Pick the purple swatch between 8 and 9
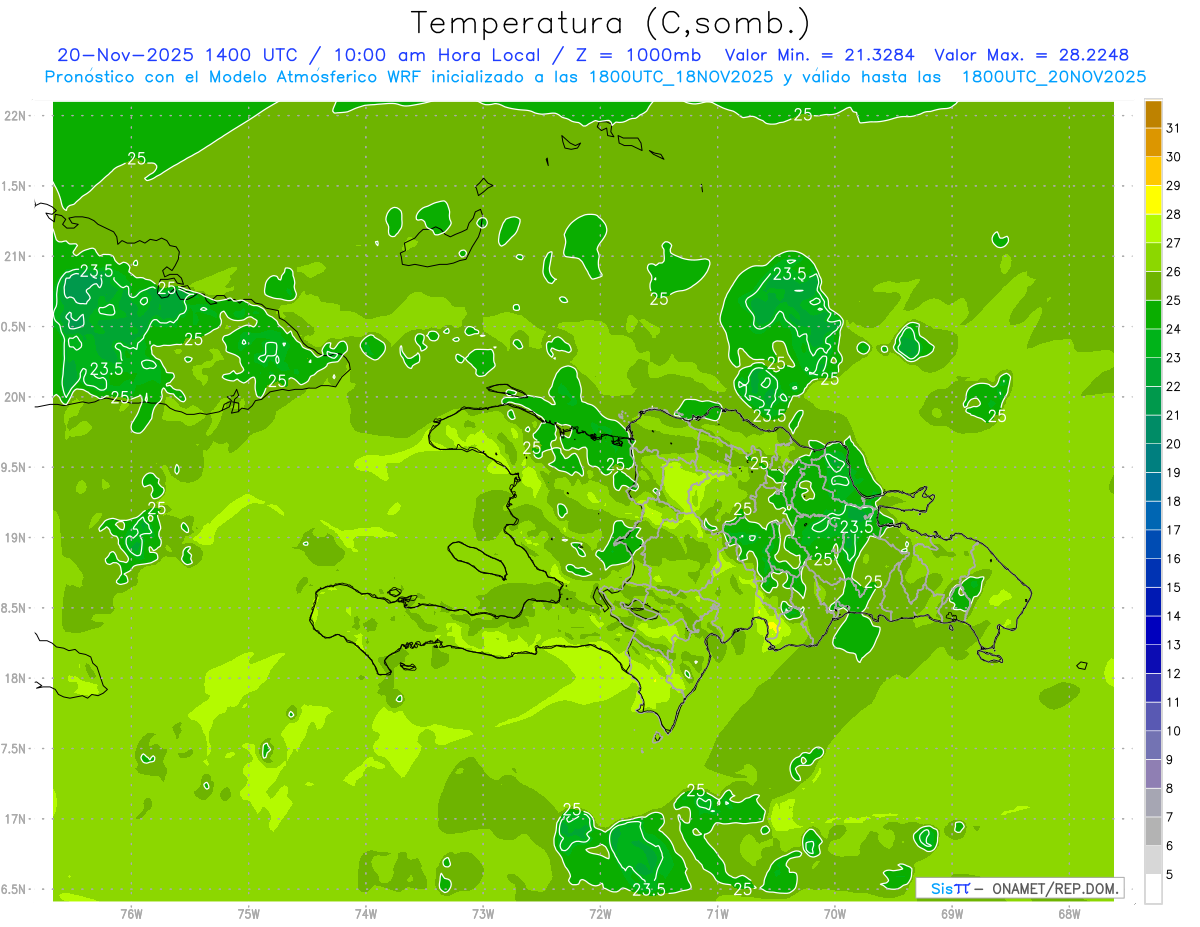 tap(1153, 774)
